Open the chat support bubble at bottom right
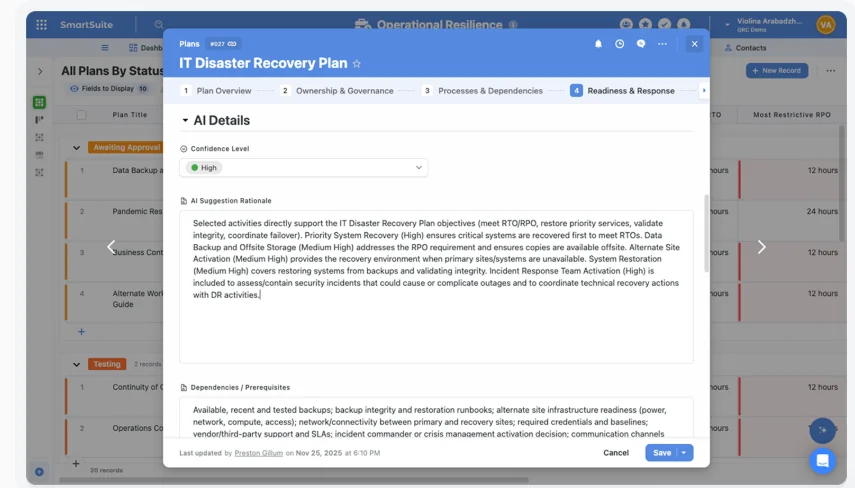This screenshot has height=488, width=855. pyautogui.click(x=822, y=461)
